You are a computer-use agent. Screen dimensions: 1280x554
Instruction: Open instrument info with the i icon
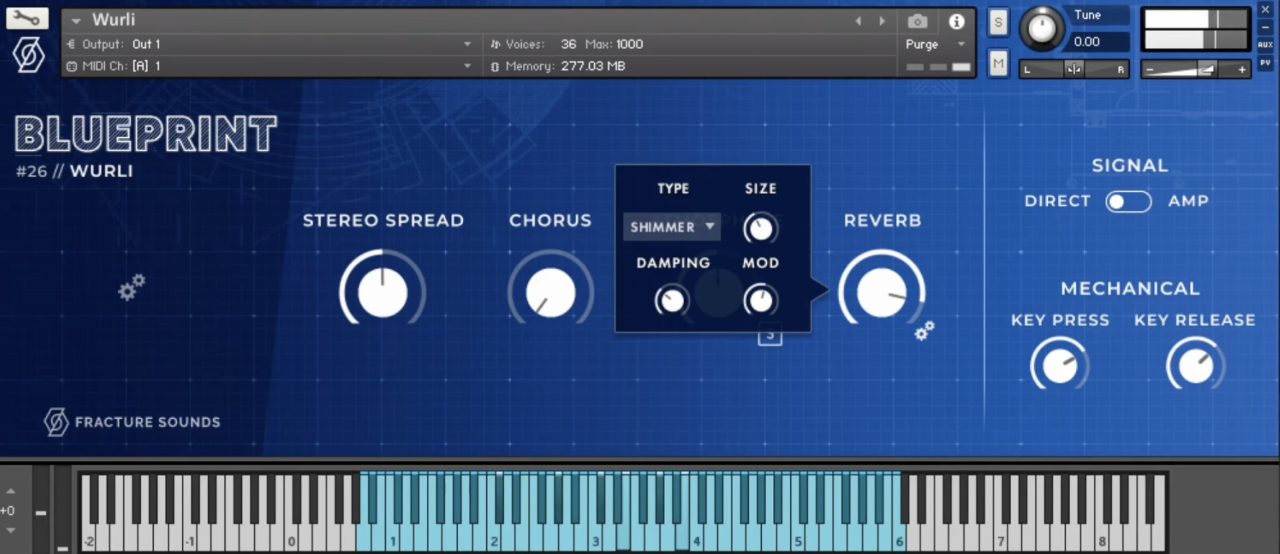(957, 21)
